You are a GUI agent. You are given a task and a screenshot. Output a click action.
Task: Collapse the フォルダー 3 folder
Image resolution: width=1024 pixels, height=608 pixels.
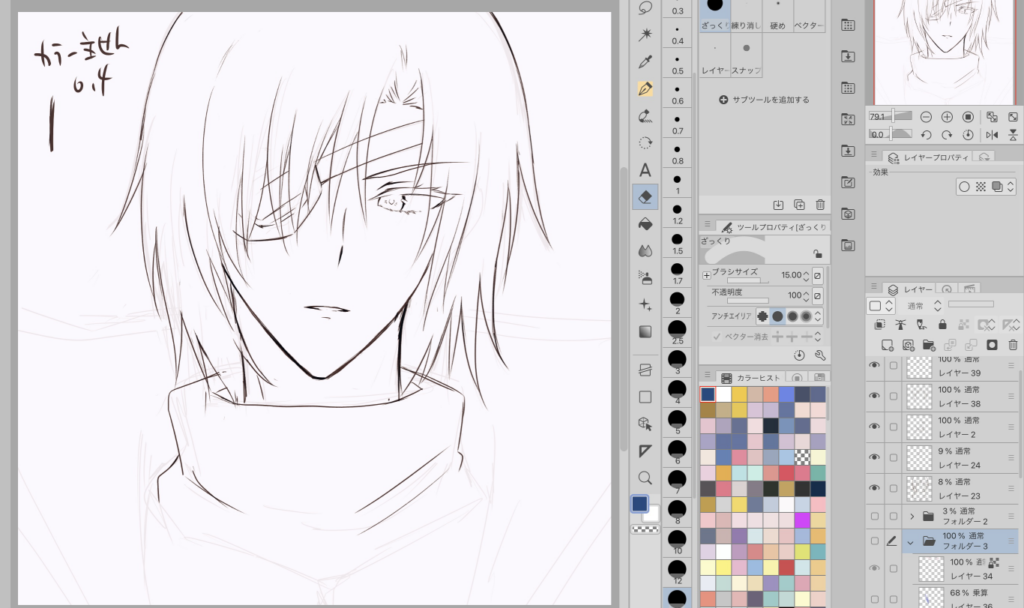coord(910,542)
